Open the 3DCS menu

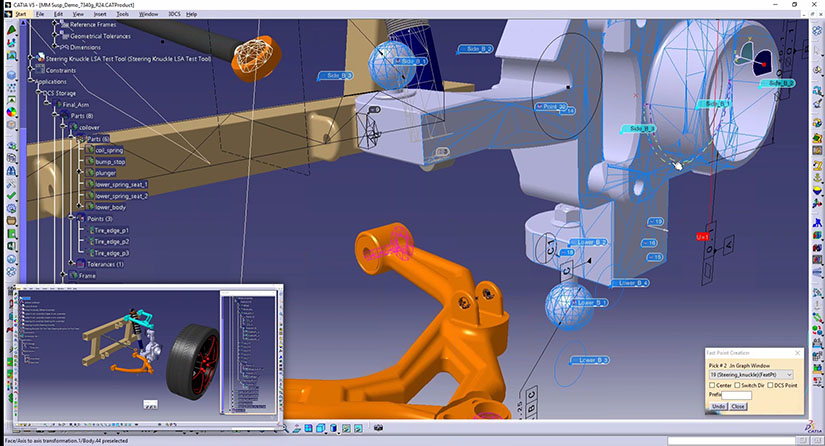(173, 15)
